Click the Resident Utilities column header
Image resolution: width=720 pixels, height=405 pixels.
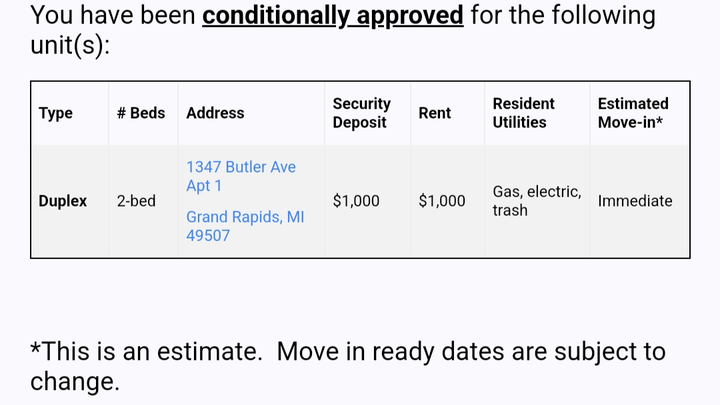(523, 113)
